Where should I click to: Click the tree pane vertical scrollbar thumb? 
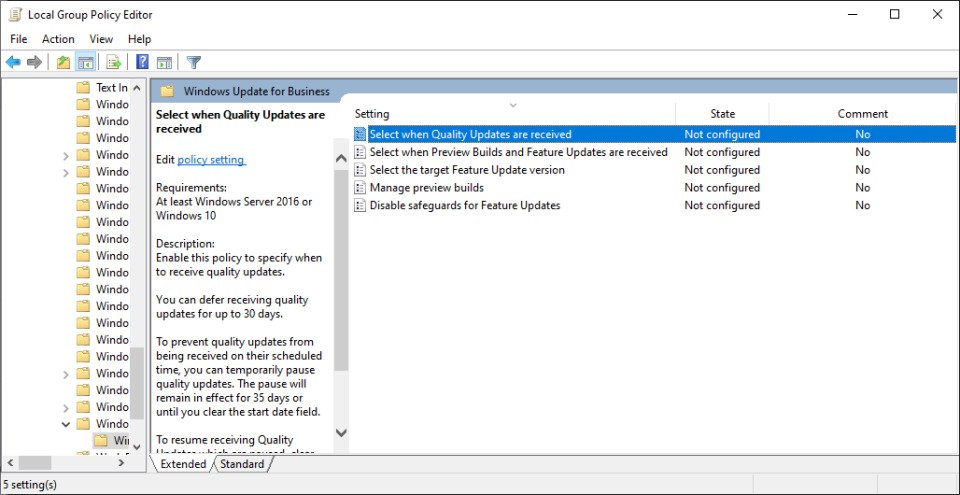click(x=137, y=383)
